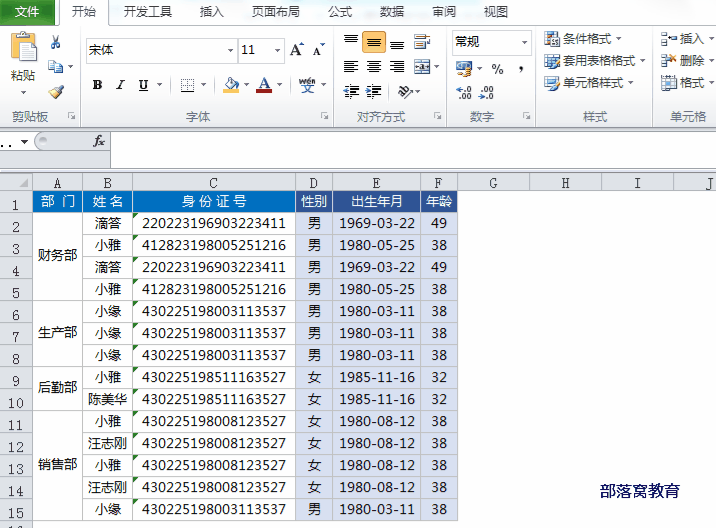
Task: Click the Paste clipboard icon
Action: (22, 49)
